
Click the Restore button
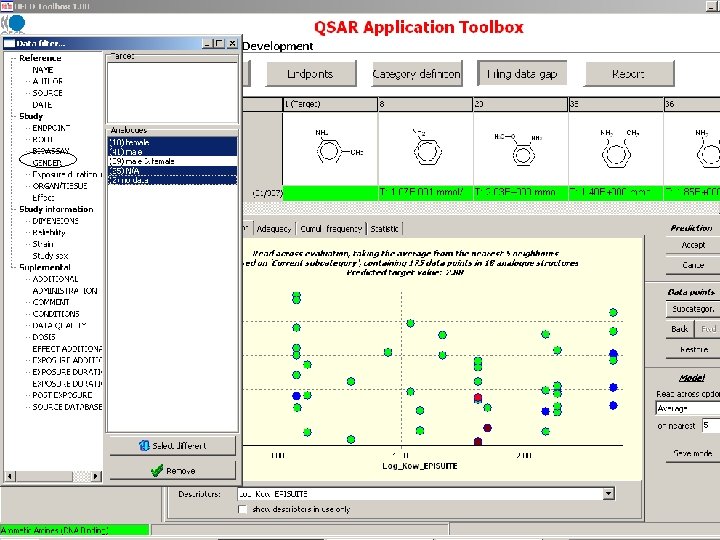pyautogui.click(x=693, y=349)
